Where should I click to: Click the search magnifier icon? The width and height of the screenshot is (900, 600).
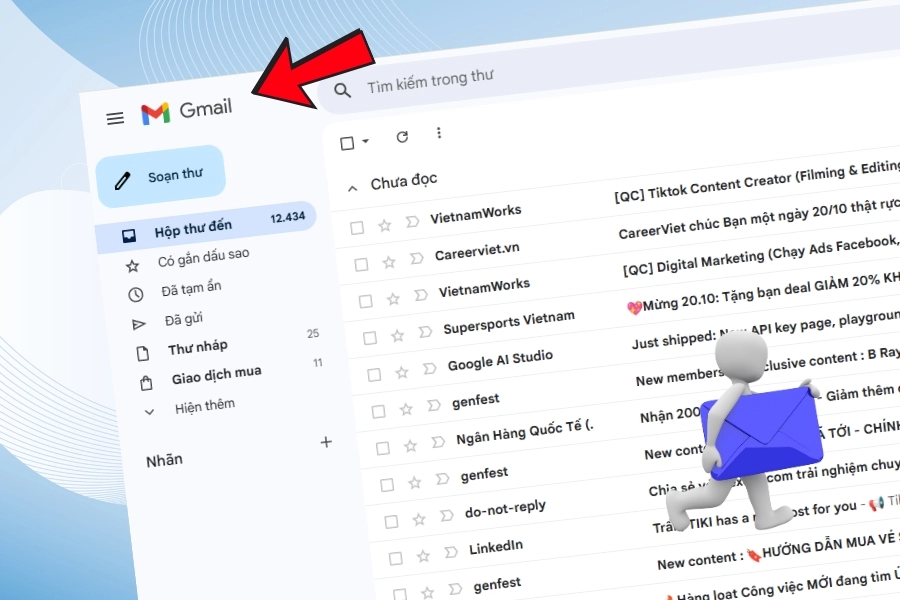[x=343, y=90]
